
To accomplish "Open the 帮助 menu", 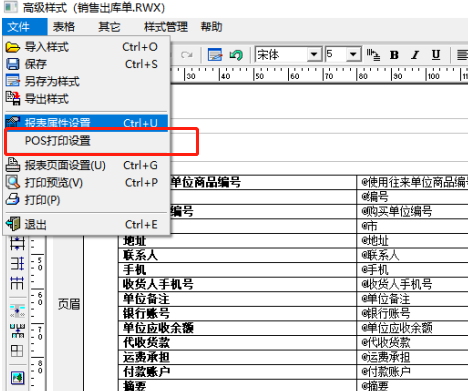I will [x=211, y=27].
